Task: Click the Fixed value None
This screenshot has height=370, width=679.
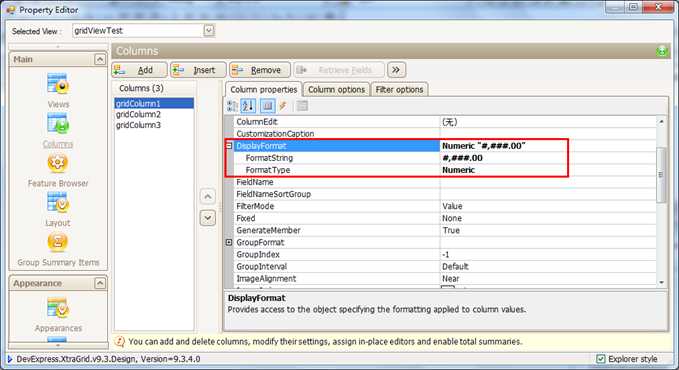Action: (x=452, y=218)
